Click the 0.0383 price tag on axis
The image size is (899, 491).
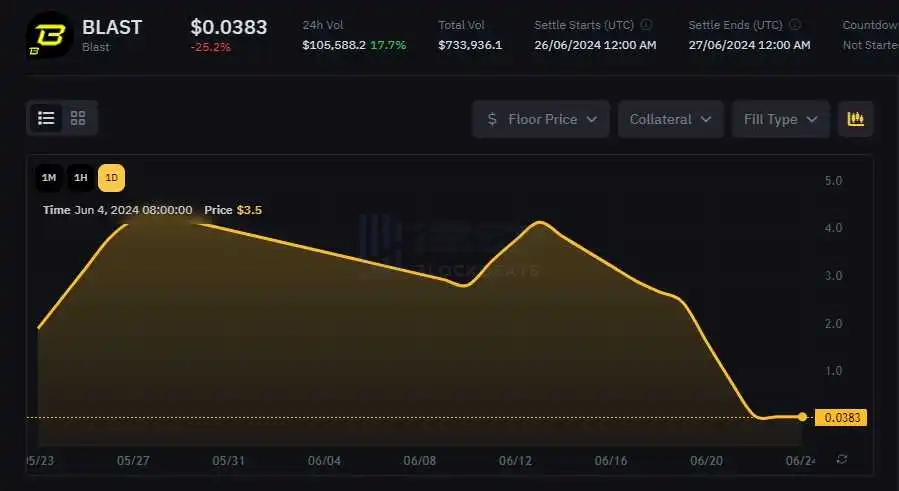pyautogui.click(x=841, y=418)
